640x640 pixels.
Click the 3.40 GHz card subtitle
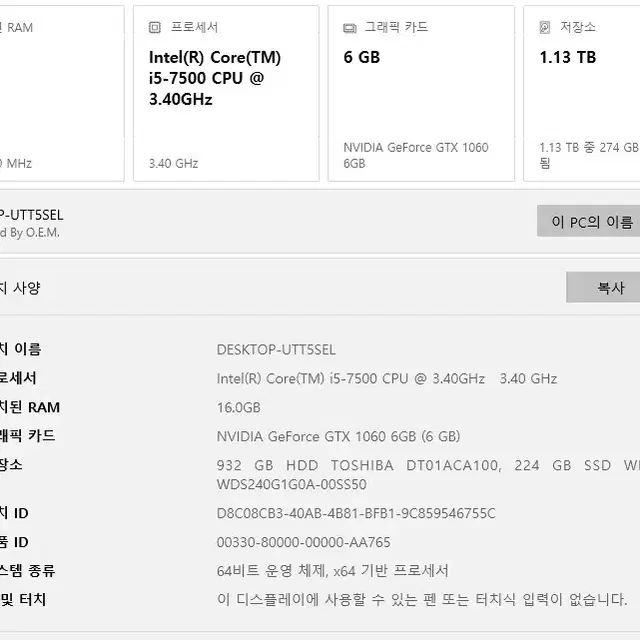[173, 164]
